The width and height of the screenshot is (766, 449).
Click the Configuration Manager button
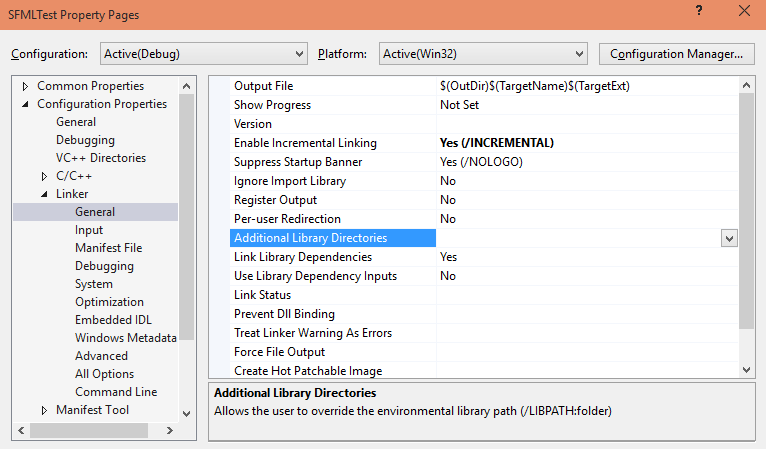pos(676,53)
